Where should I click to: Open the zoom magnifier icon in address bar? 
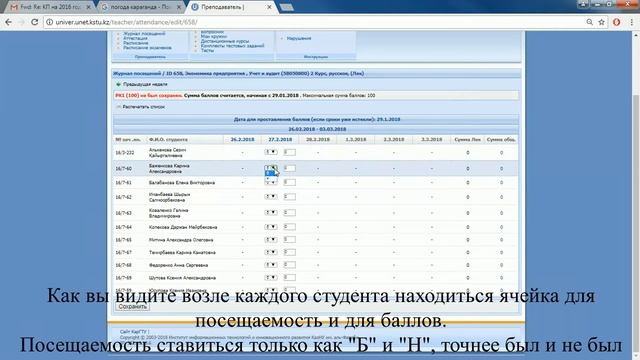pos(589,22)
